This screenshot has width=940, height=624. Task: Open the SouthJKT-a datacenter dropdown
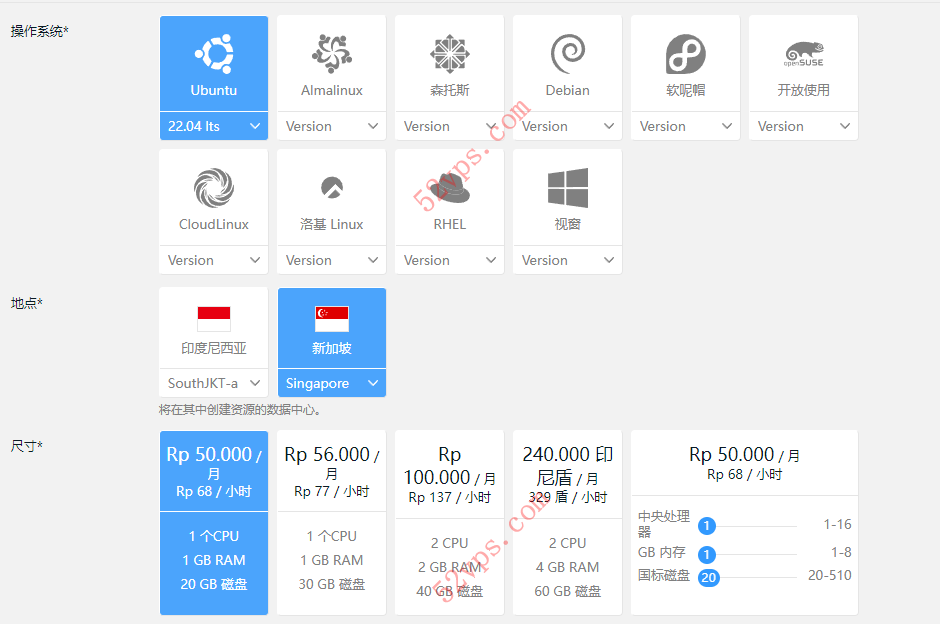[214, 383]
